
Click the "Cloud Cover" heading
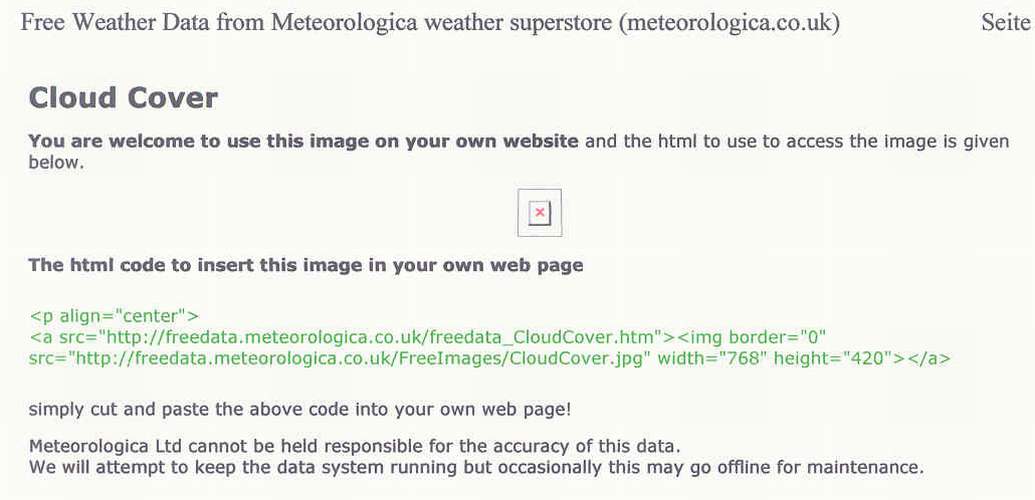[123, 98]
